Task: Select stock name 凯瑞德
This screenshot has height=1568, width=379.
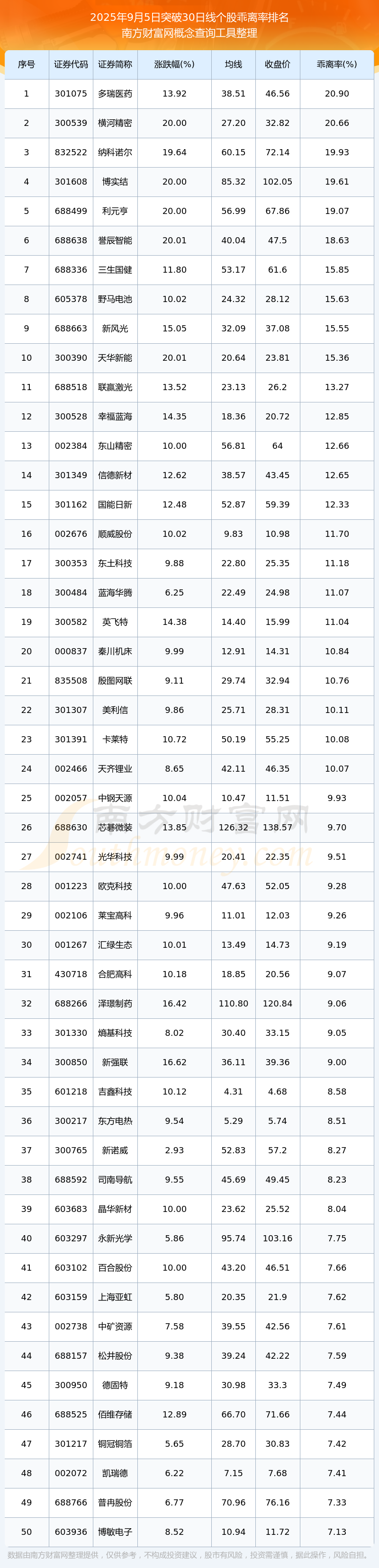Action: pyautogui.click(x=115, y=1474)
